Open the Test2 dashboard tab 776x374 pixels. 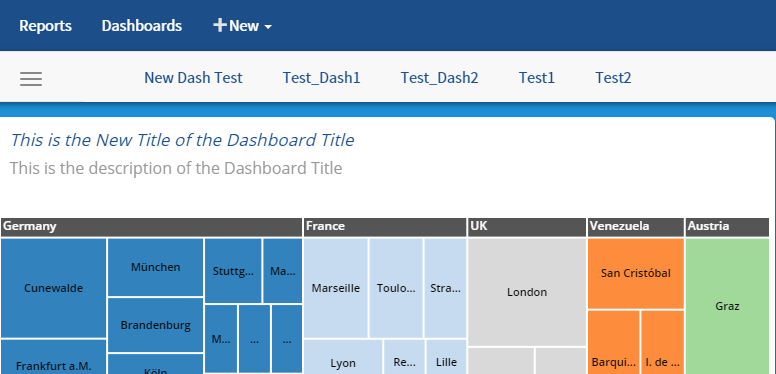coord(613,78)
